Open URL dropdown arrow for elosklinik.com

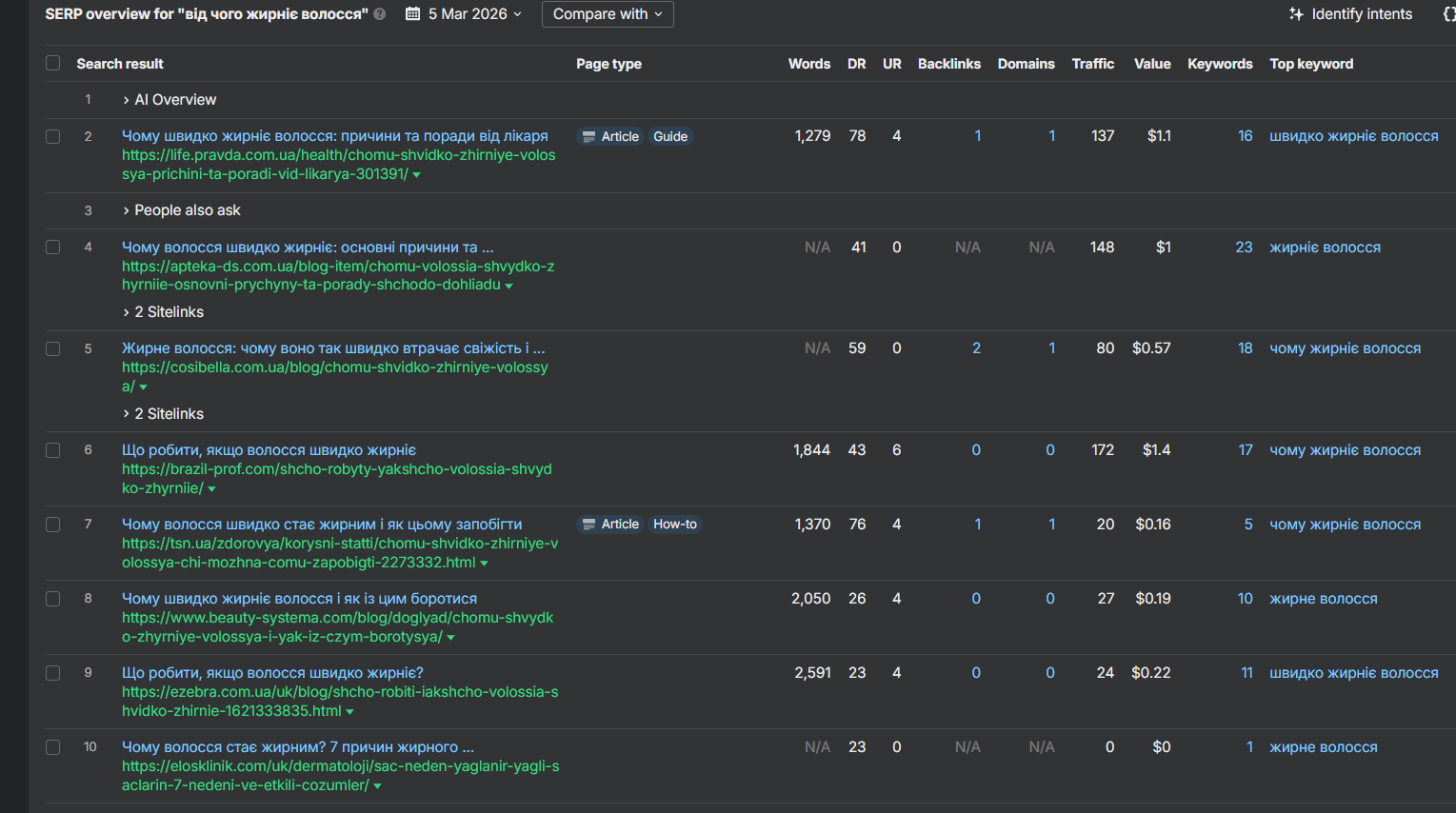(378, 786)
